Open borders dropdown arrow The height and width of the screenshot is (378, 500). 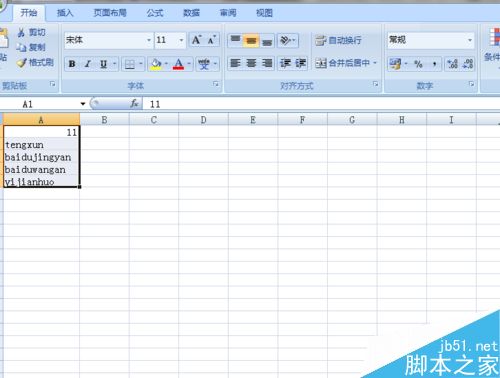(x=141, y=64)
